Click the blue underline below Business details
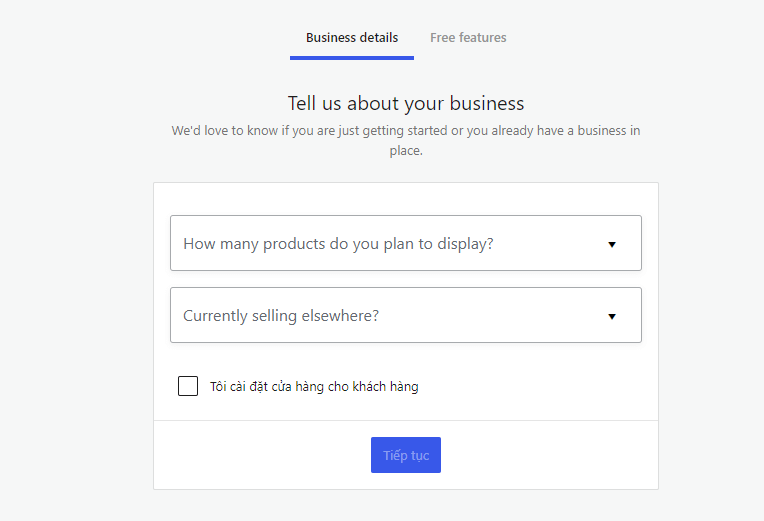The image size is (764, 521). [352, 57]
